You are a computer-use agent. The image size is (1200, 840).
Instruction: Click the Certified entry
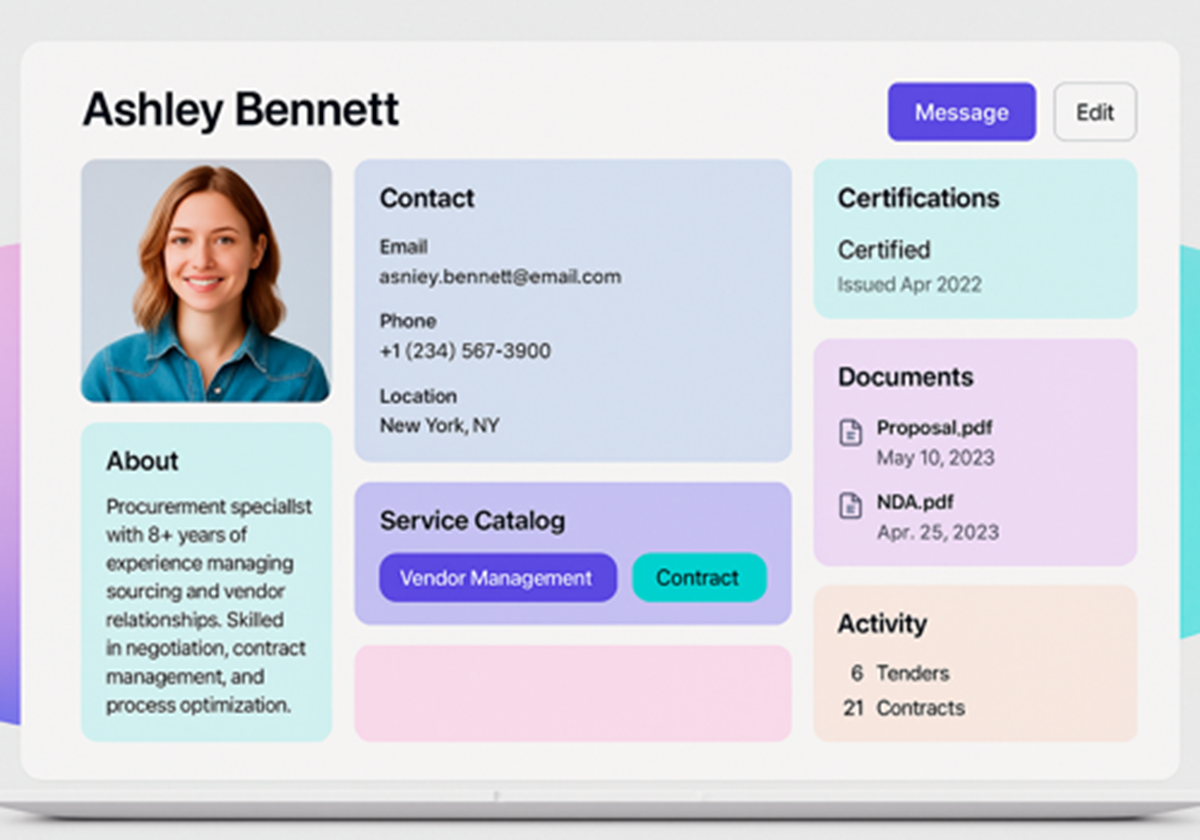click(884, 249)
